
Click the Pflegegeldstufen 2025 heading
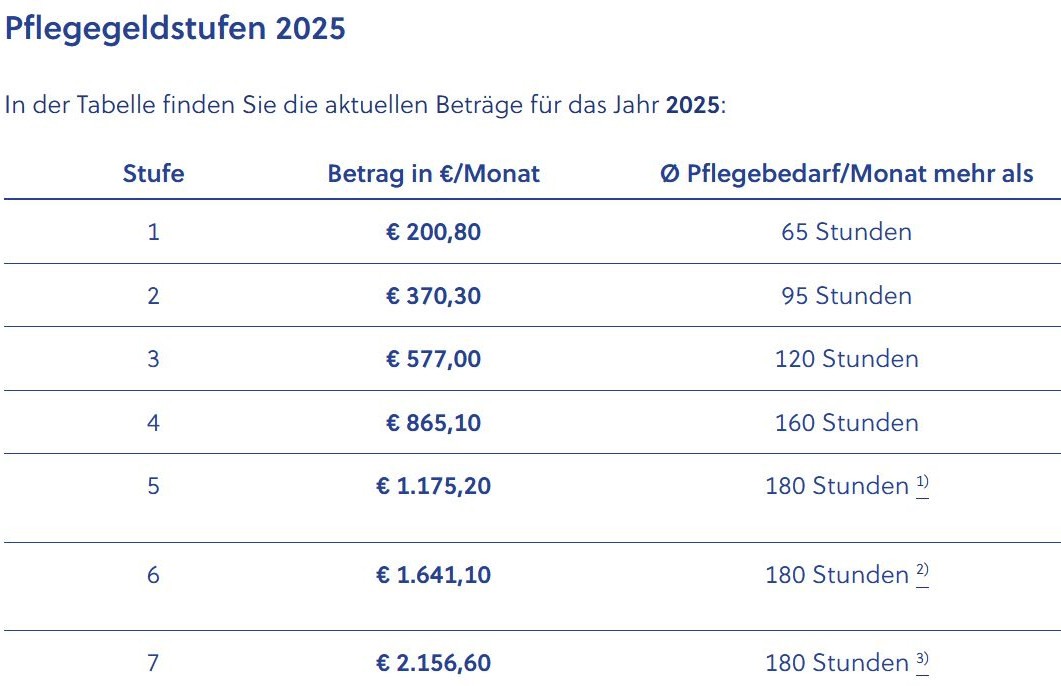[176, 29]
